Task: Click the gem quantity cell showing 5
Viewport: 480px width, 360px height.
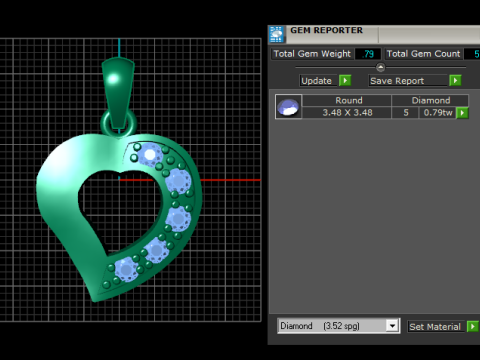Action: click(405, 113)
